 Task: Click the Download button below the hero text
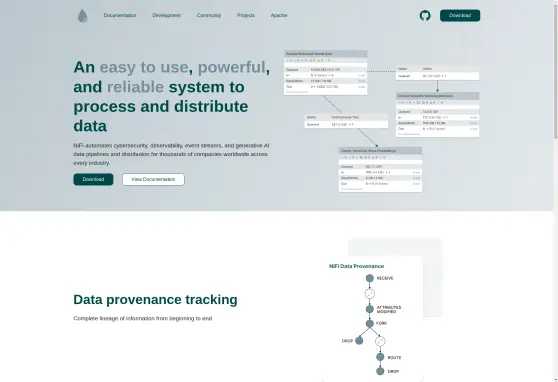tap(93, 179)
